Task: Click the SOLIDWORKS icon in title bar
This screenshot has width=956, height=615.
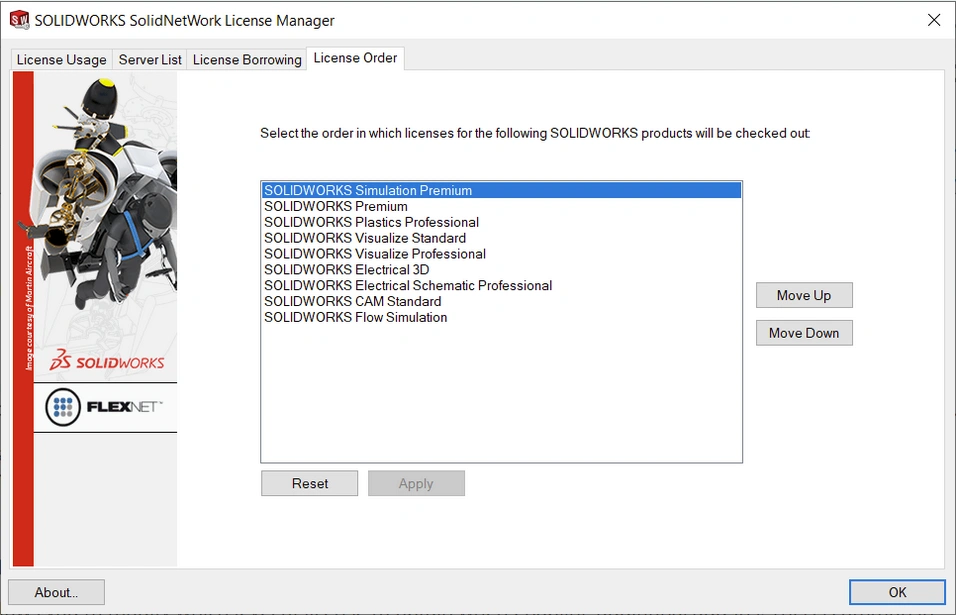Action: click(20, 20)
